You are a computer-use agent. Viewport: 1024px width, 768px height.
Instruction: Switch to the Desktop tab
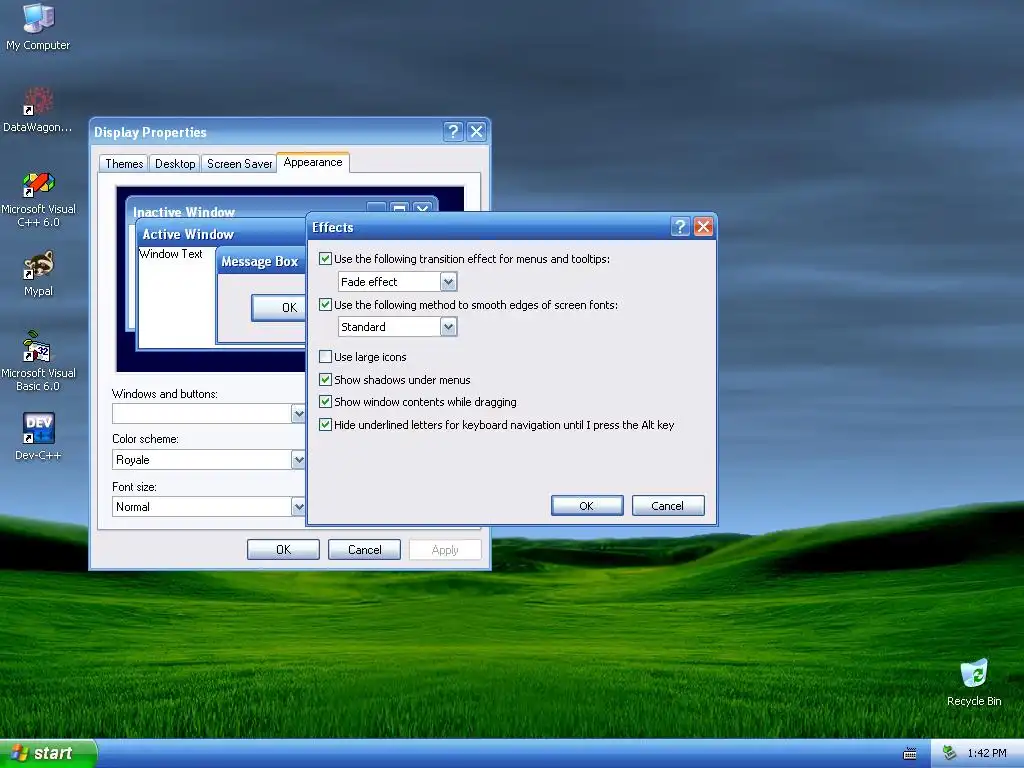point(175,163)
